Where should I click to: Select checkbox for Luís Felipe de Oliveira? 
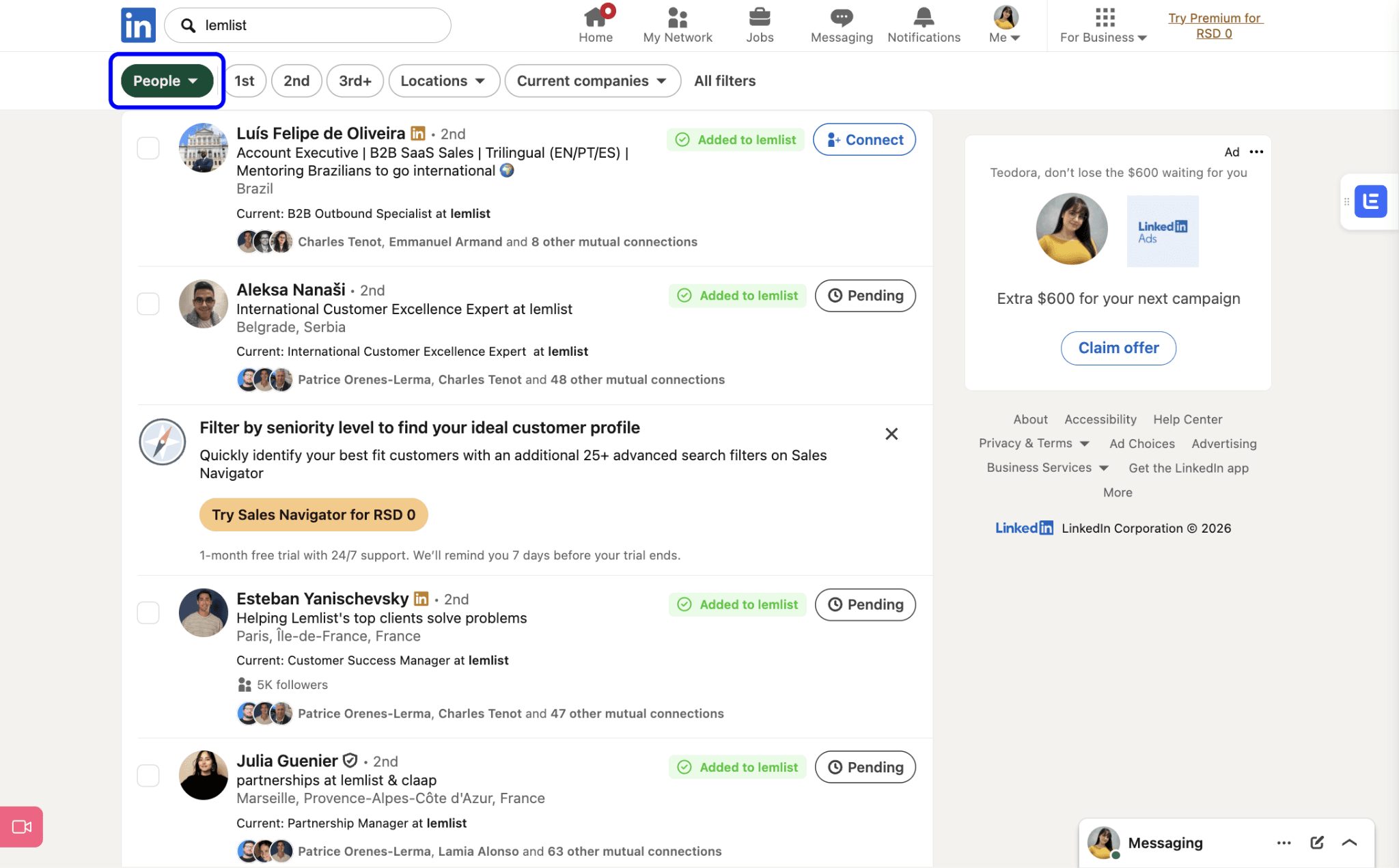pos(148,148)
